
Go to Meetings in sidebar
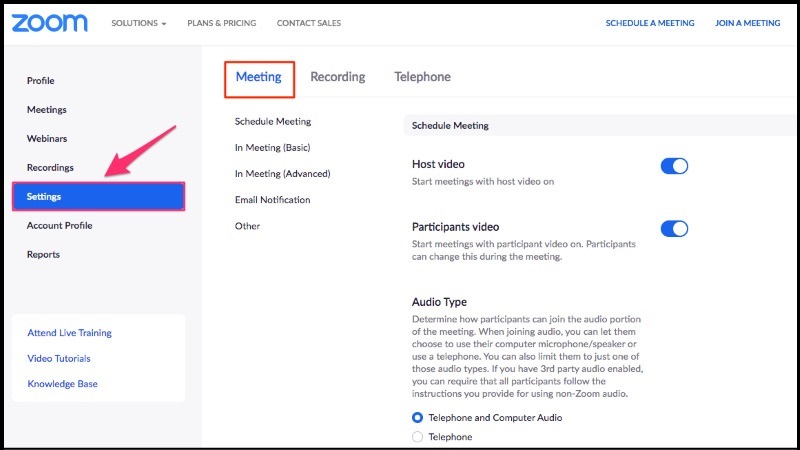[47, 110]
